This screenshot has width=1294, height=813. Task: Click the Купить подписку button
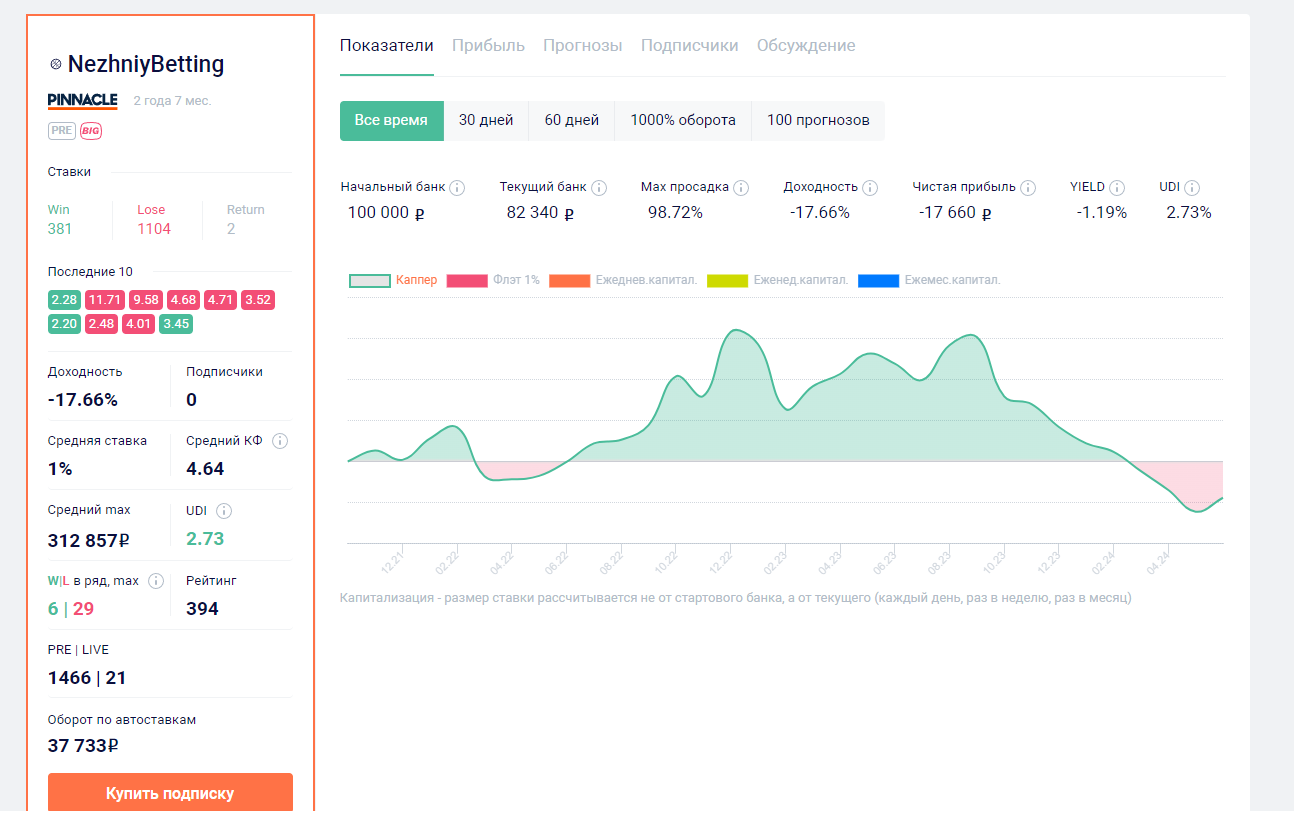[170, 792]
